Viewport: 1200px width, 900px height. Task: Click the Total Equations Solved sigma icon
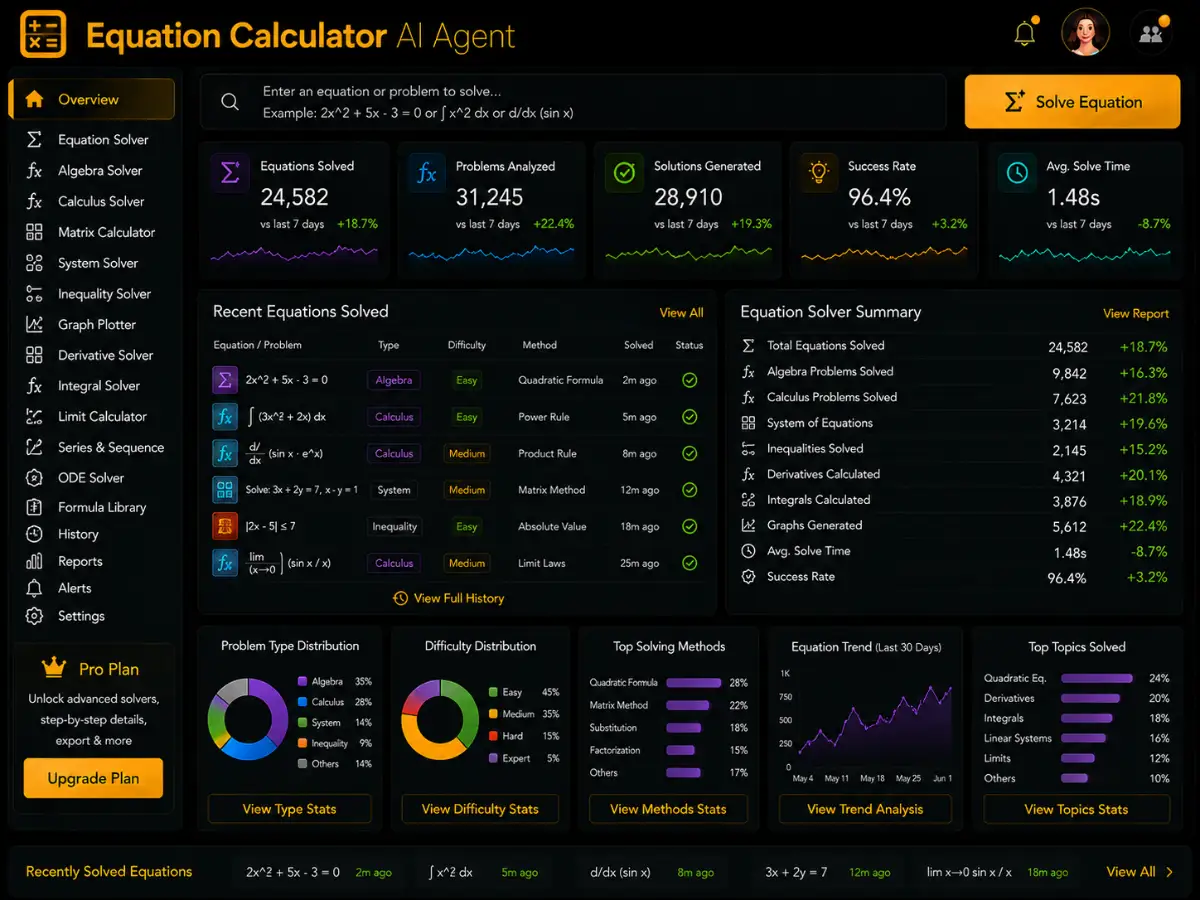point(748,346)
